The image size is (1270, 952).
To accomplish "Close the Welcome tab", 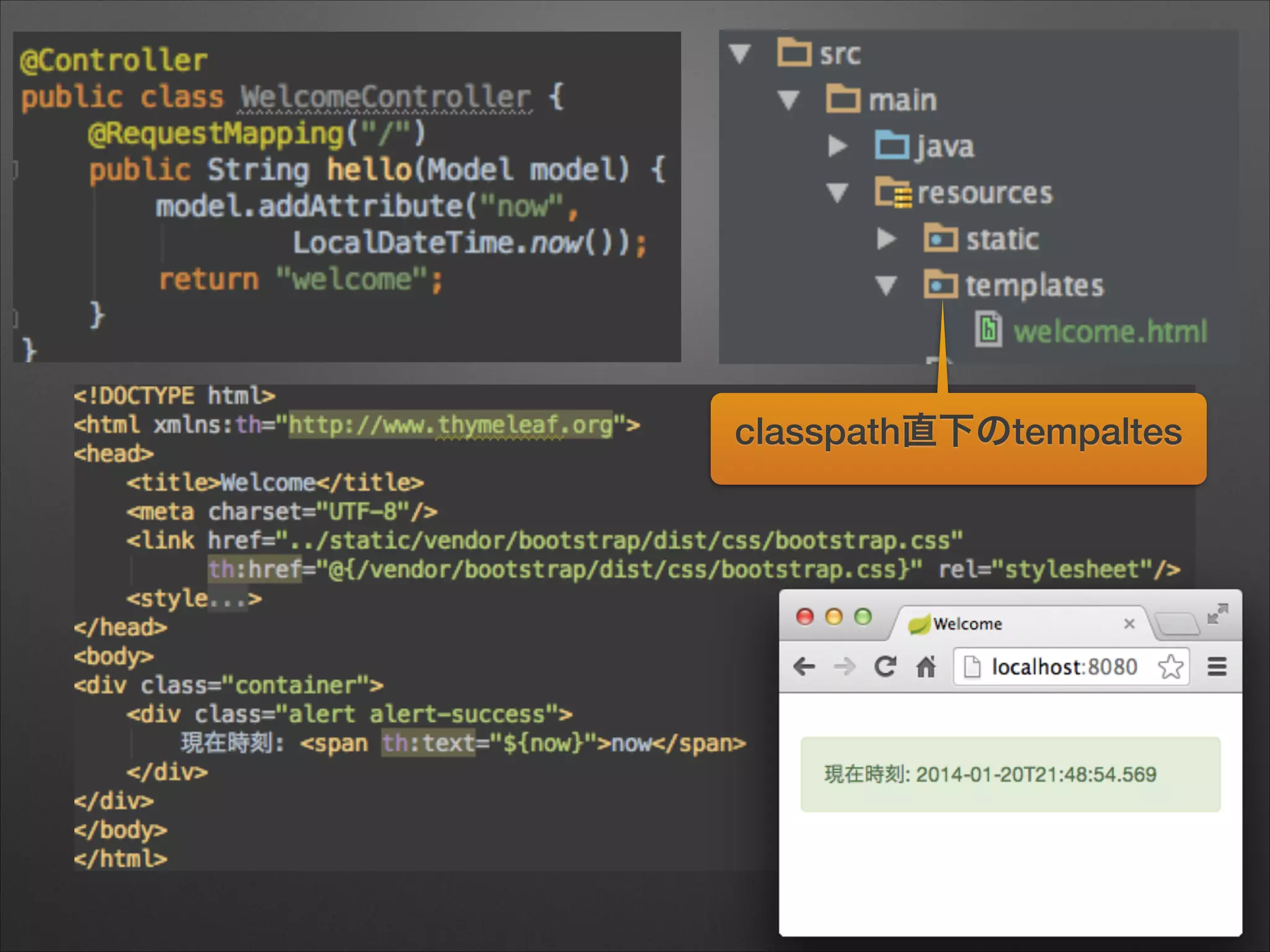I will coord(1129,624).
